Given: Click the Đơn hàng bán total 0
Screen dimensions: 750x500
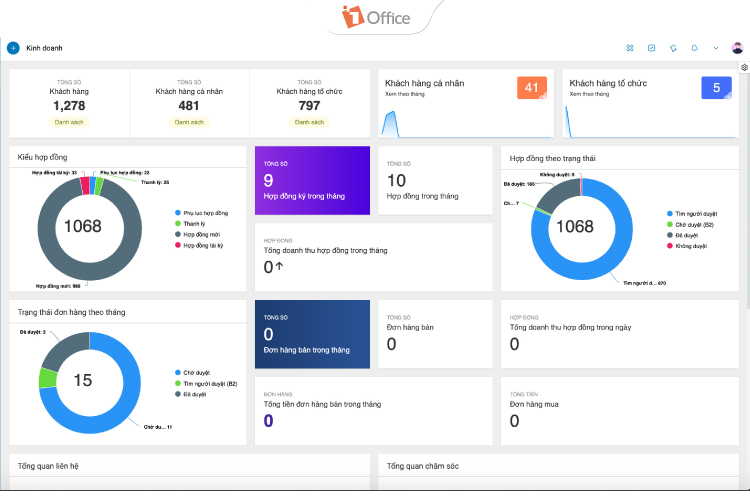Looking at the screenshot, I should (391, 344).
